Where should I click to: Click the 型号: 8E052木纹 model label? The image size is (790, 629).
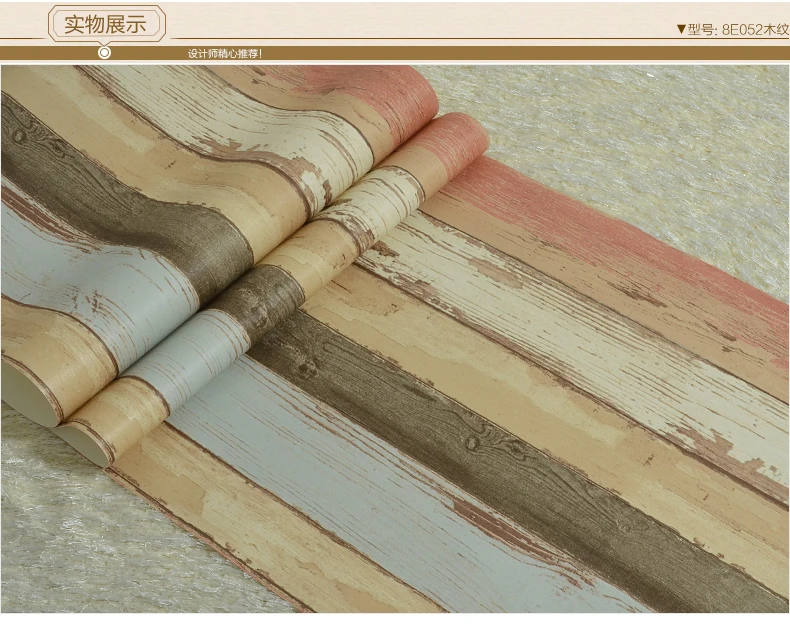tap(738, 30)
